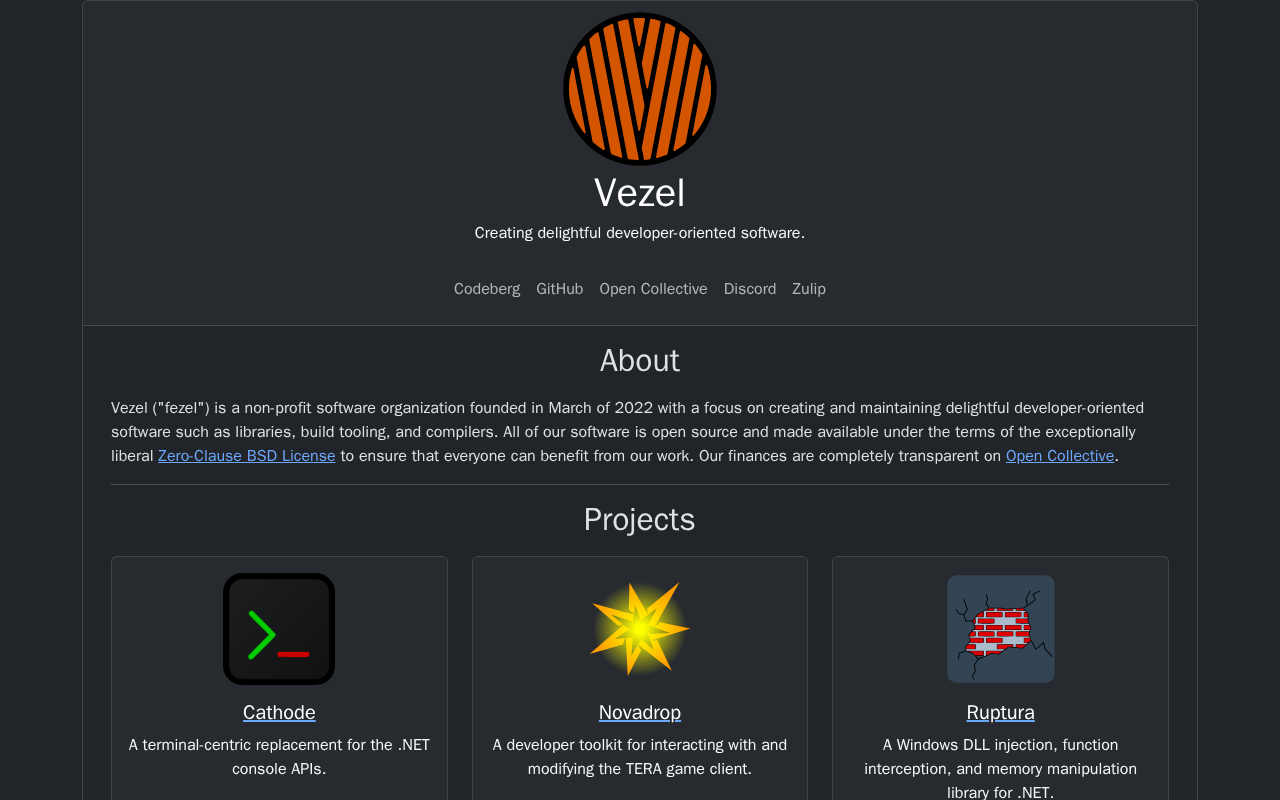The image size is (1280, 800).
Task: Click the Cathode project description text
Action: pyautogui.click(x=279, y=757)
